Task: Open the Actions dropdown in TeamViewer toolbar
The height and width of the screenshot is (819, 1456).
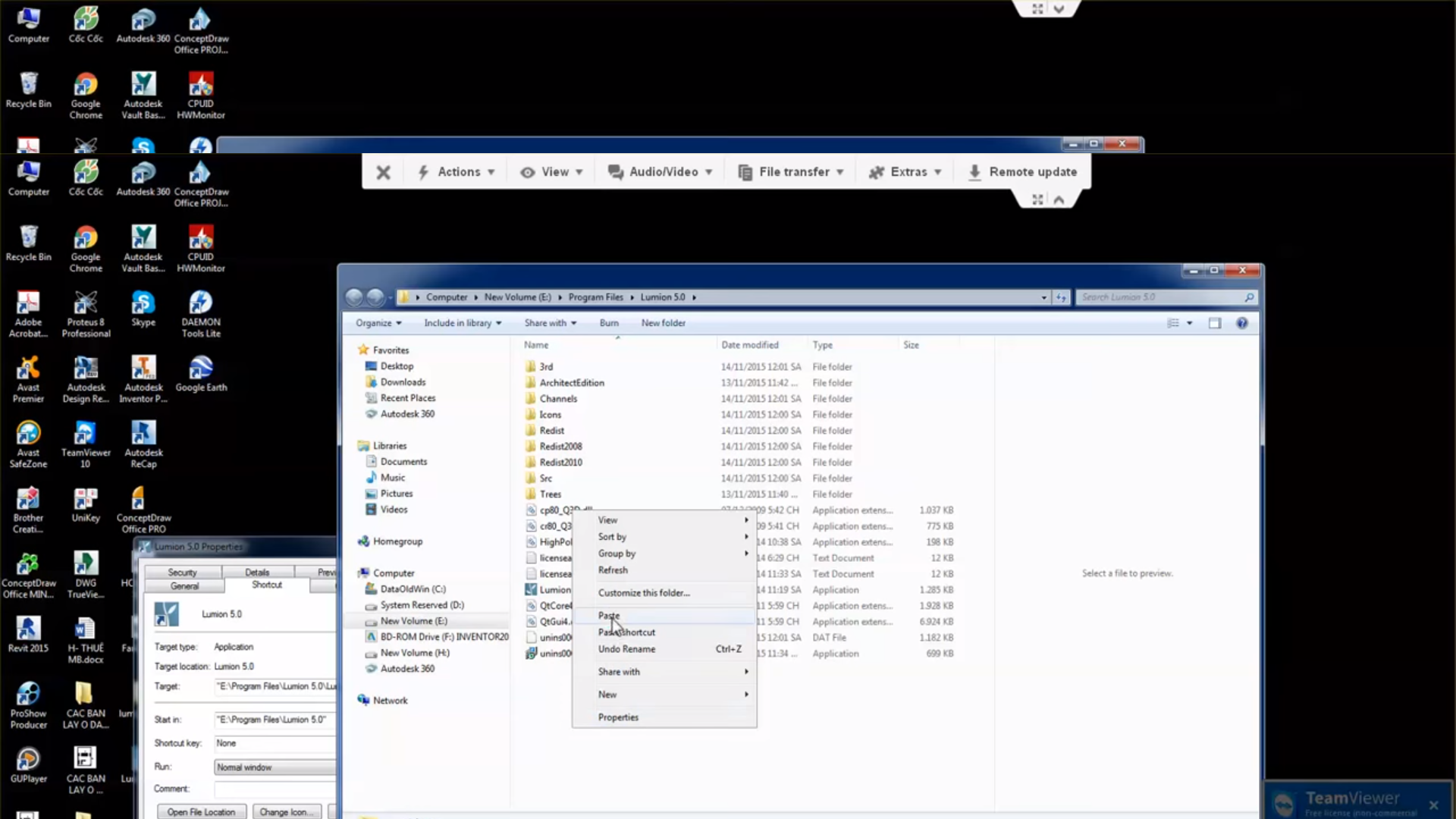Action: 457,172
